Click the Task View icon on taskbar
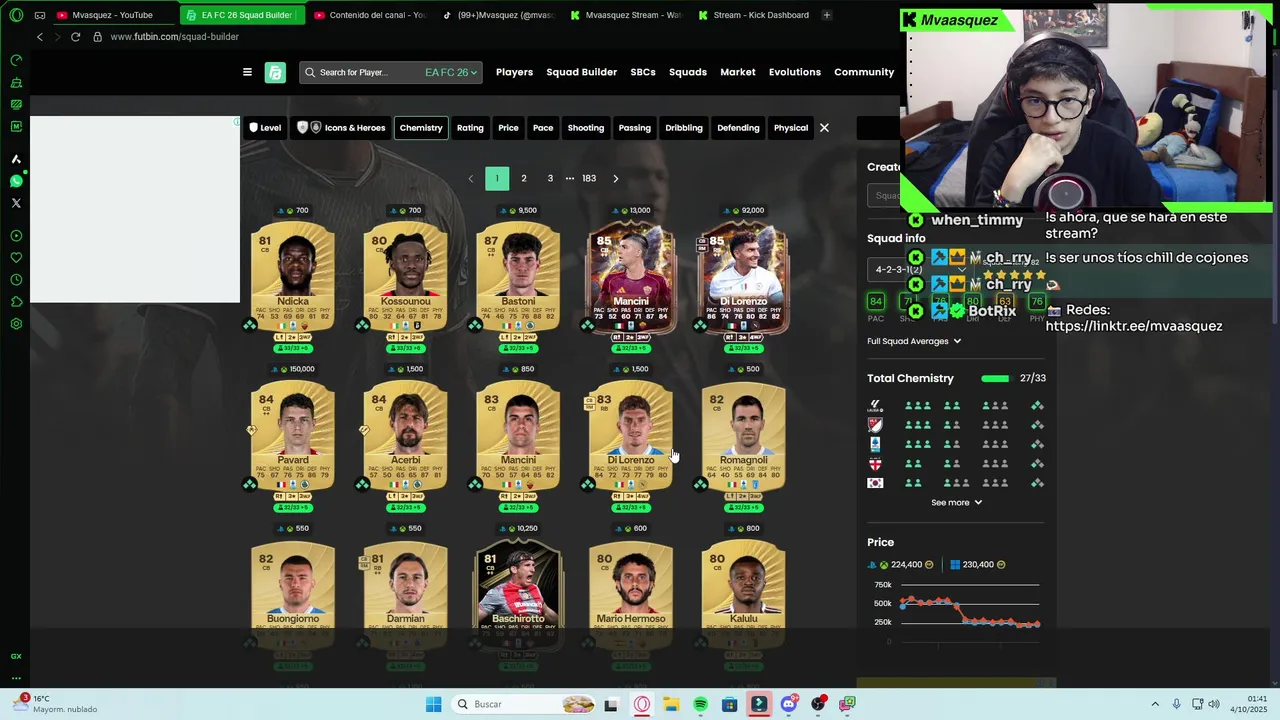 (611, 704)
